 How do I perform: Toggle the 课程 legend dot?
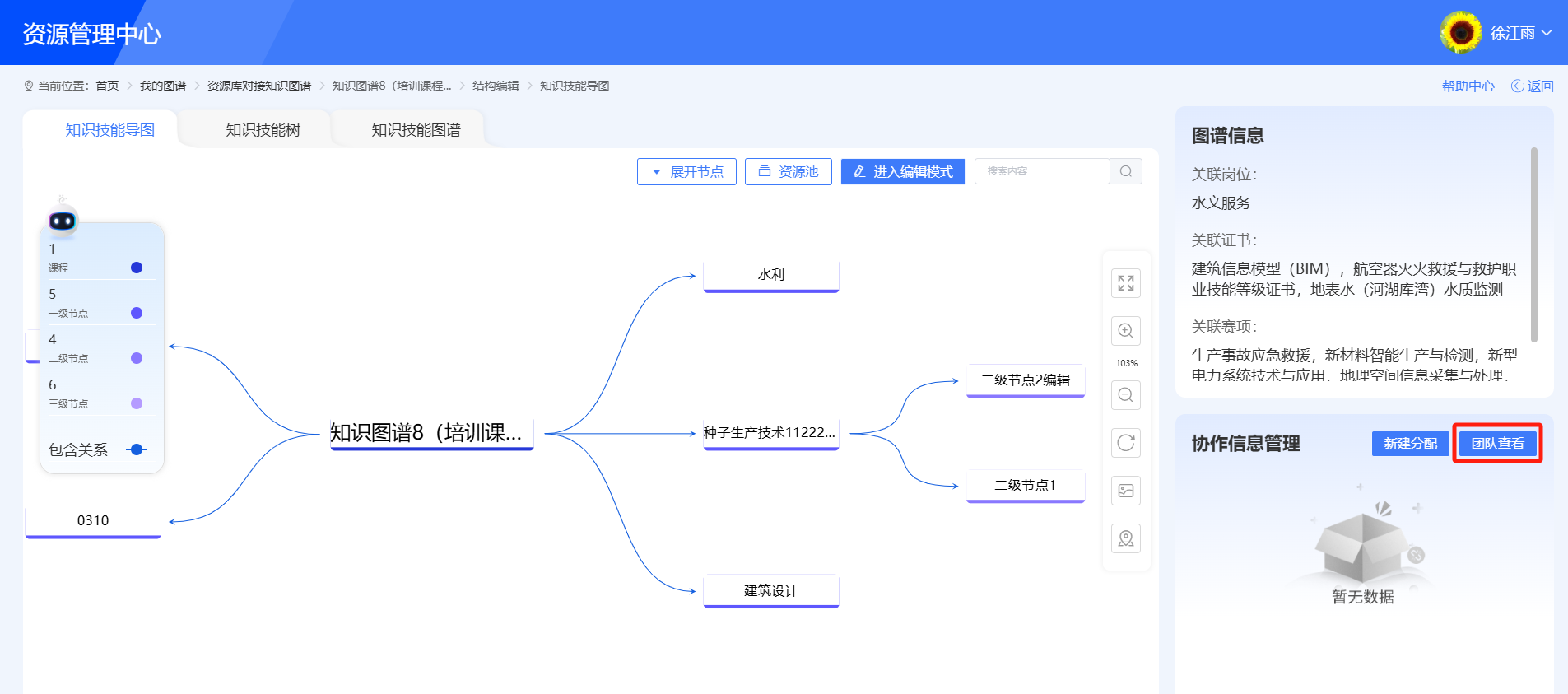click(137, 268)
